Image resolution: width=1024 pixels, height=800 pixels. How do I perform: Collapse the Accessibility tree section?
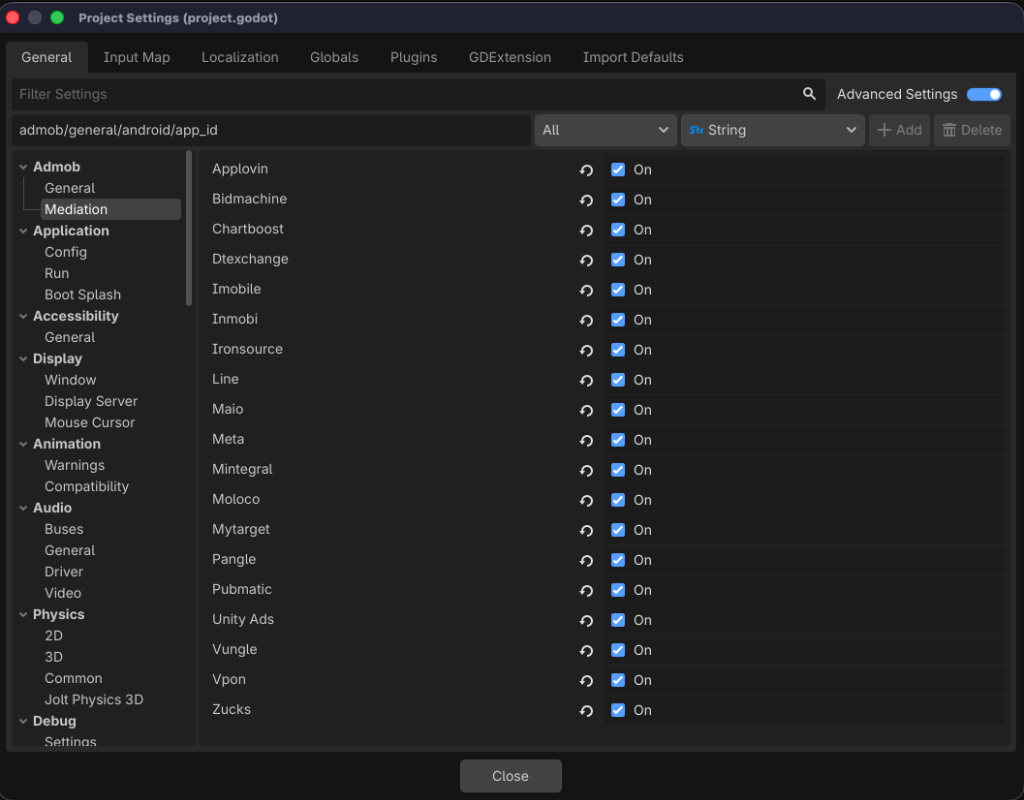24,316
